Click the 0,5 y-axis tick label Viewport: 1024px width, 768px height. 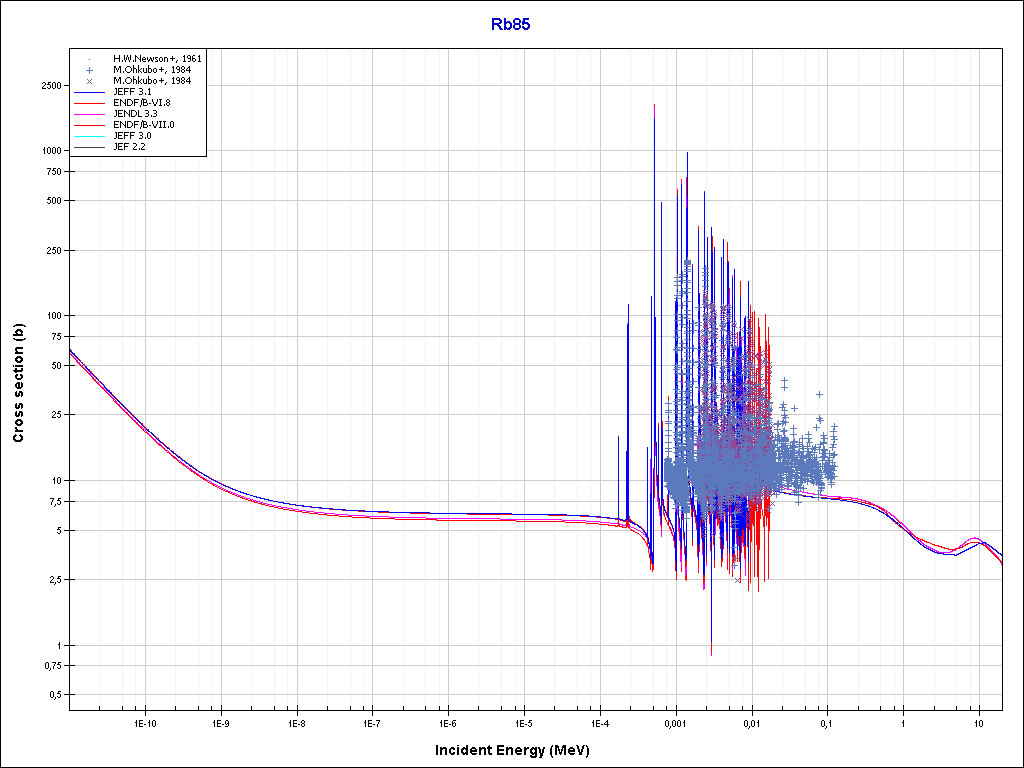(x=55, y=694)
